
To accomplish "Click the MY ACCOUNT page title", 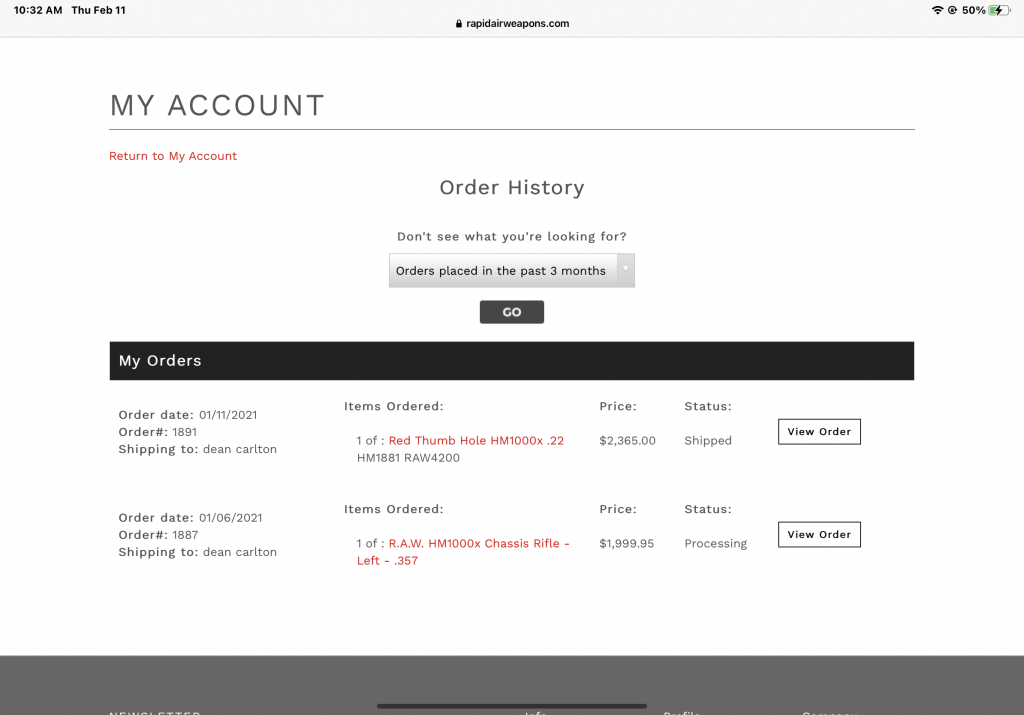I will 217,105.
